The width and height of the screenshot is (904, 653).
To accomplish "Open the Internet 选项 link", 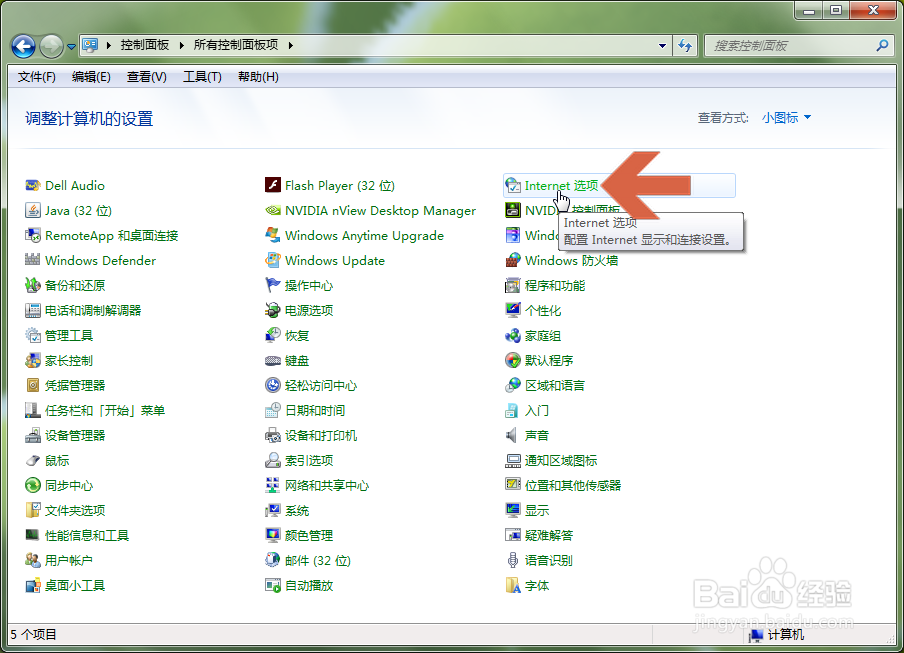I will pos(561,186).
